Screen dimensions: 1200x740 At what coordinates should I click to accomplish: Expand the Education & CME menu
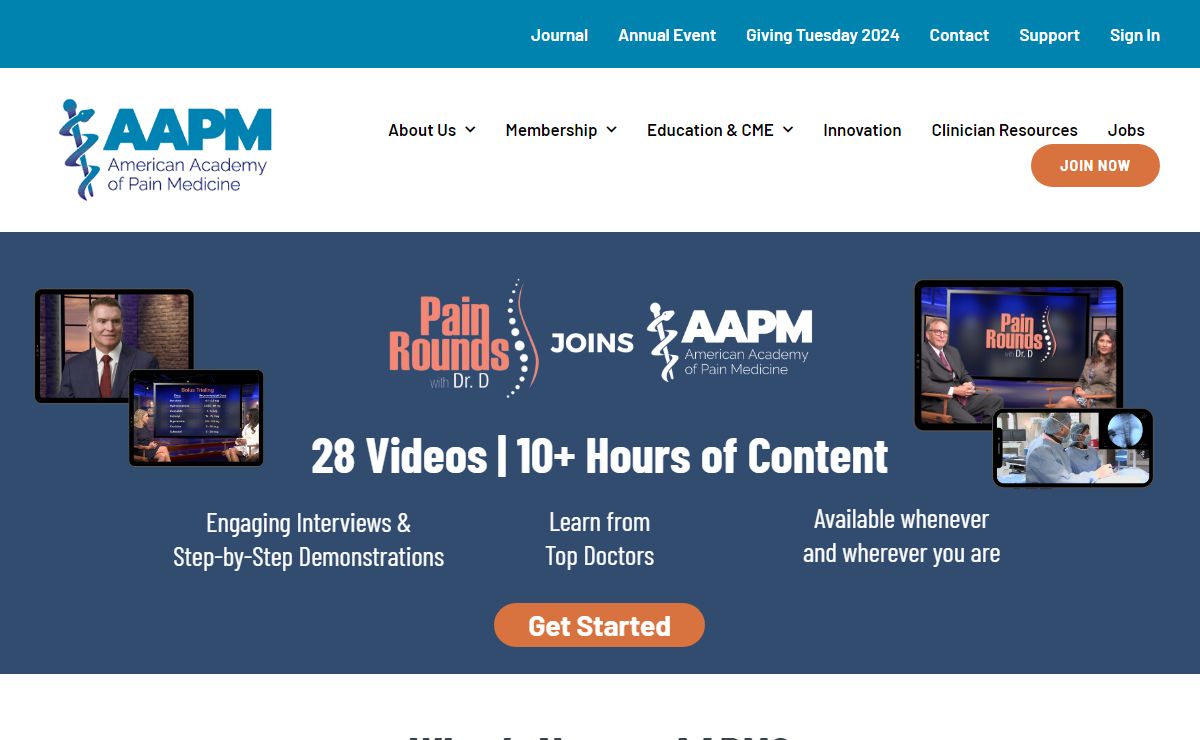coord(720,130)
